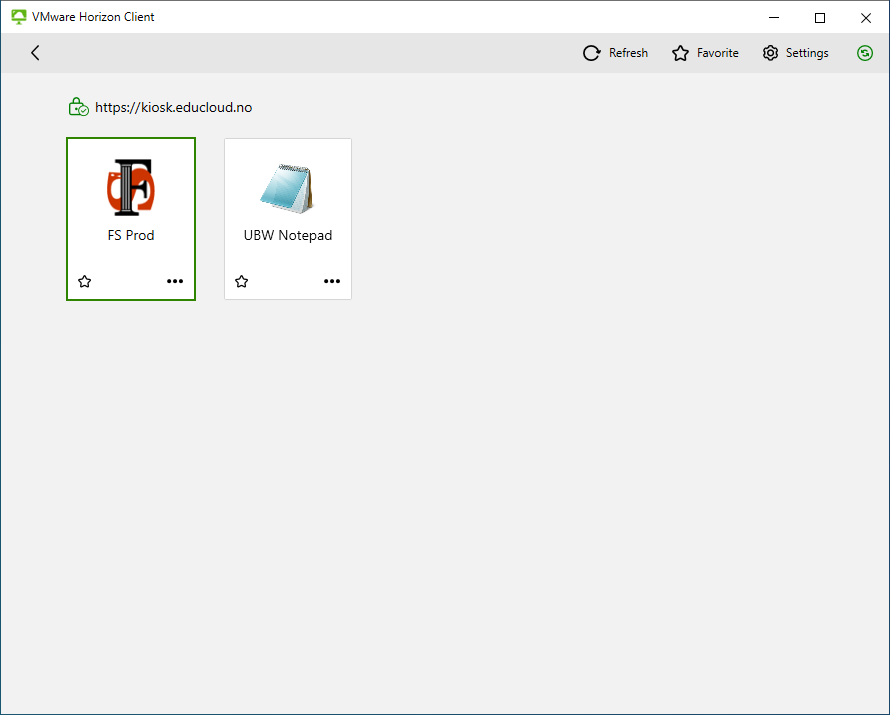The width and height of the screenshot is (890, 715).
Task: Mark UBW Notepad as favorite with star
Action: tap(241, 281)
